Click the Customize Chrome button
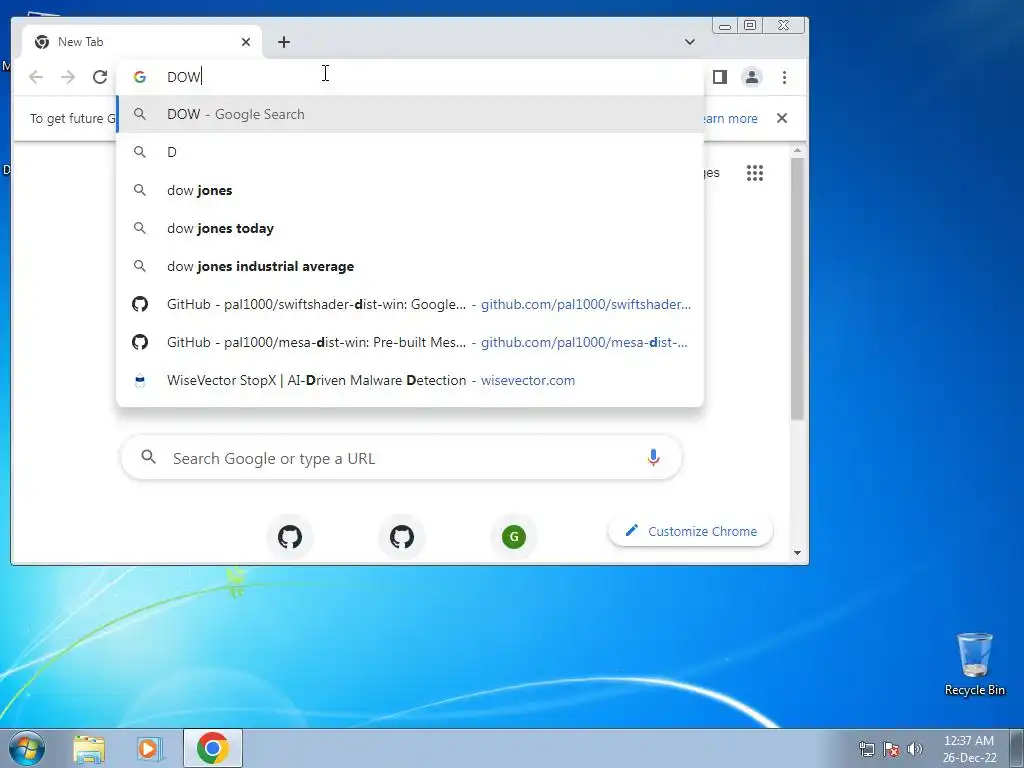Screen dimensions: 1024x768 point(691,531)
